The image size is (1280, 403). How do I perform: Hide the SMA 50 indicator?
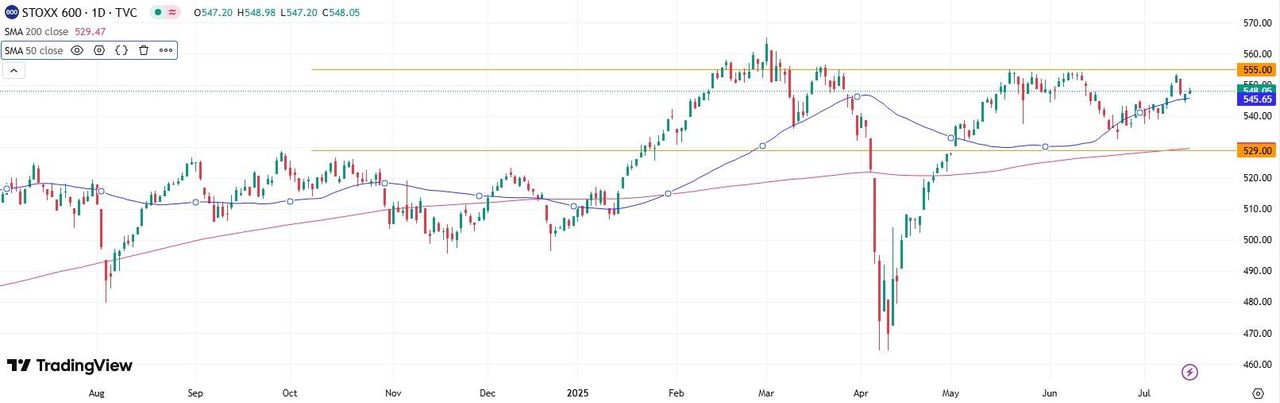click(77, 50)
